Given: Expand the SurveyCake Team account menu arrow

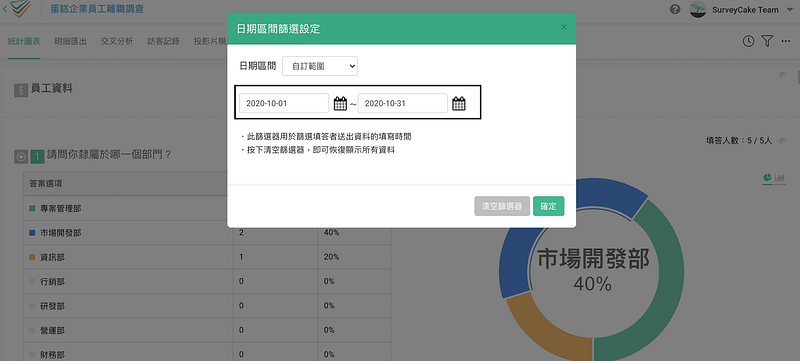Looking at the screenshot, I should (x=790, y=10).
